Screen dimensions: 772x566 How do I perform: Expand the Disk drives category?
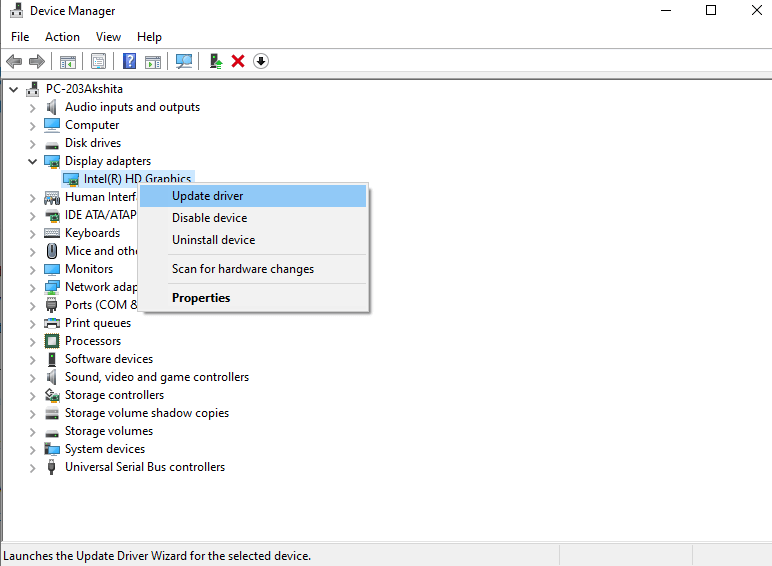tap(32, 144)
